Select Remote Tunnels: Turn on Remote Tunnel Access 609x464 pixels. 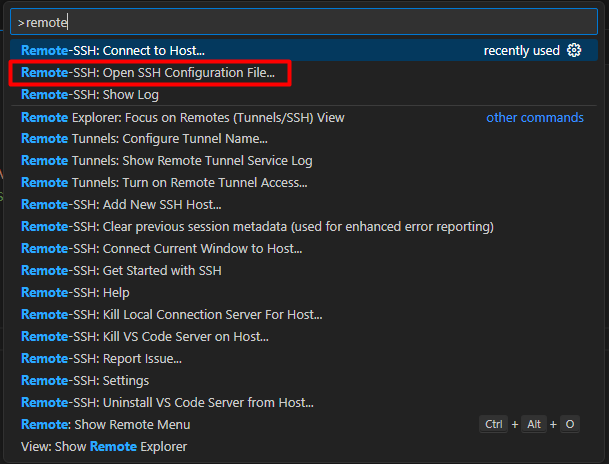click(304, 182)
